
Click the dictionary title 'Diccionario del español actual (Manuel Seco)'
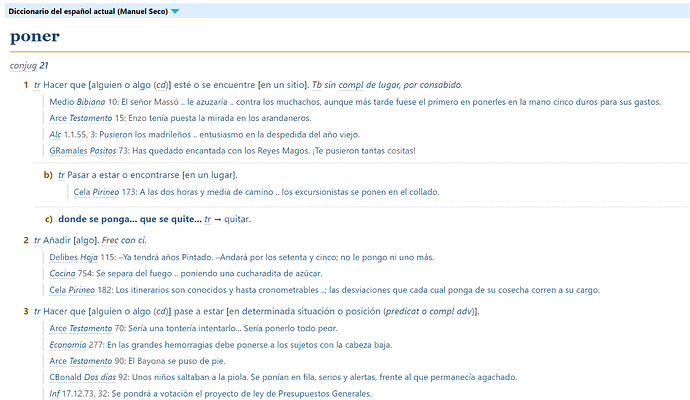(x=88, y=11)
